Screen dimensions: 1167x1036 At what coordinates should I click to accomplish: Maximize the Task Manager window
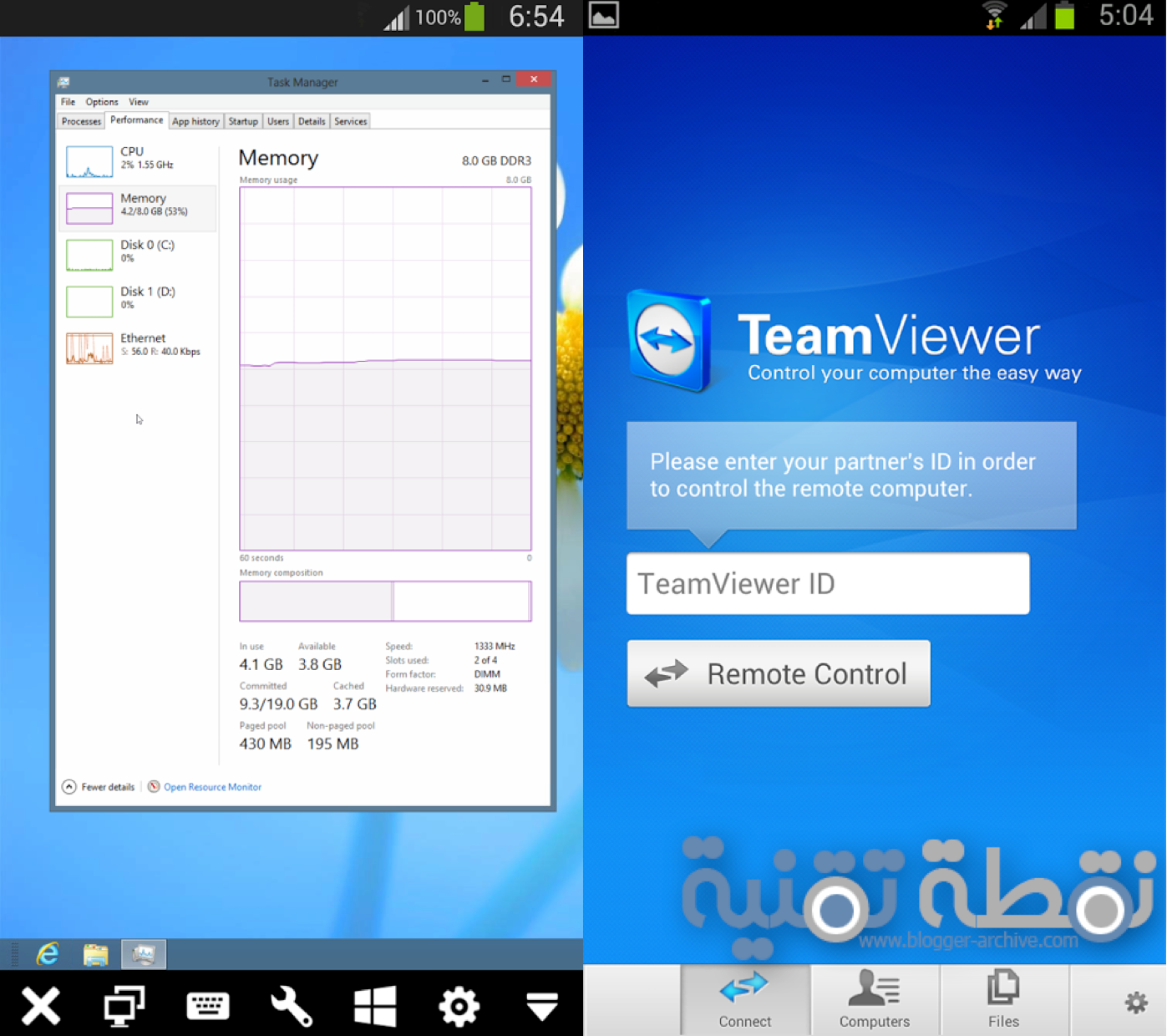pos(505,79)
